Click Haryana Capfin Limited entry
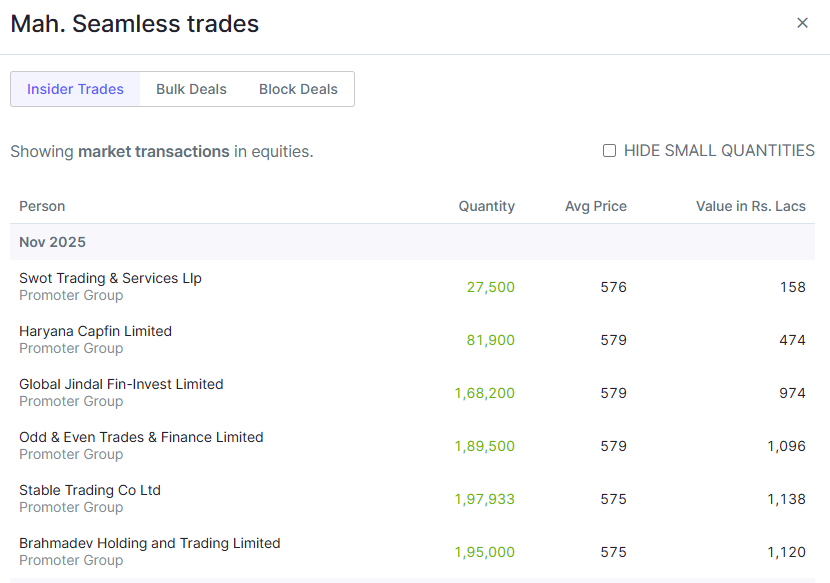The image size is (830, 583). coord(95,331)
